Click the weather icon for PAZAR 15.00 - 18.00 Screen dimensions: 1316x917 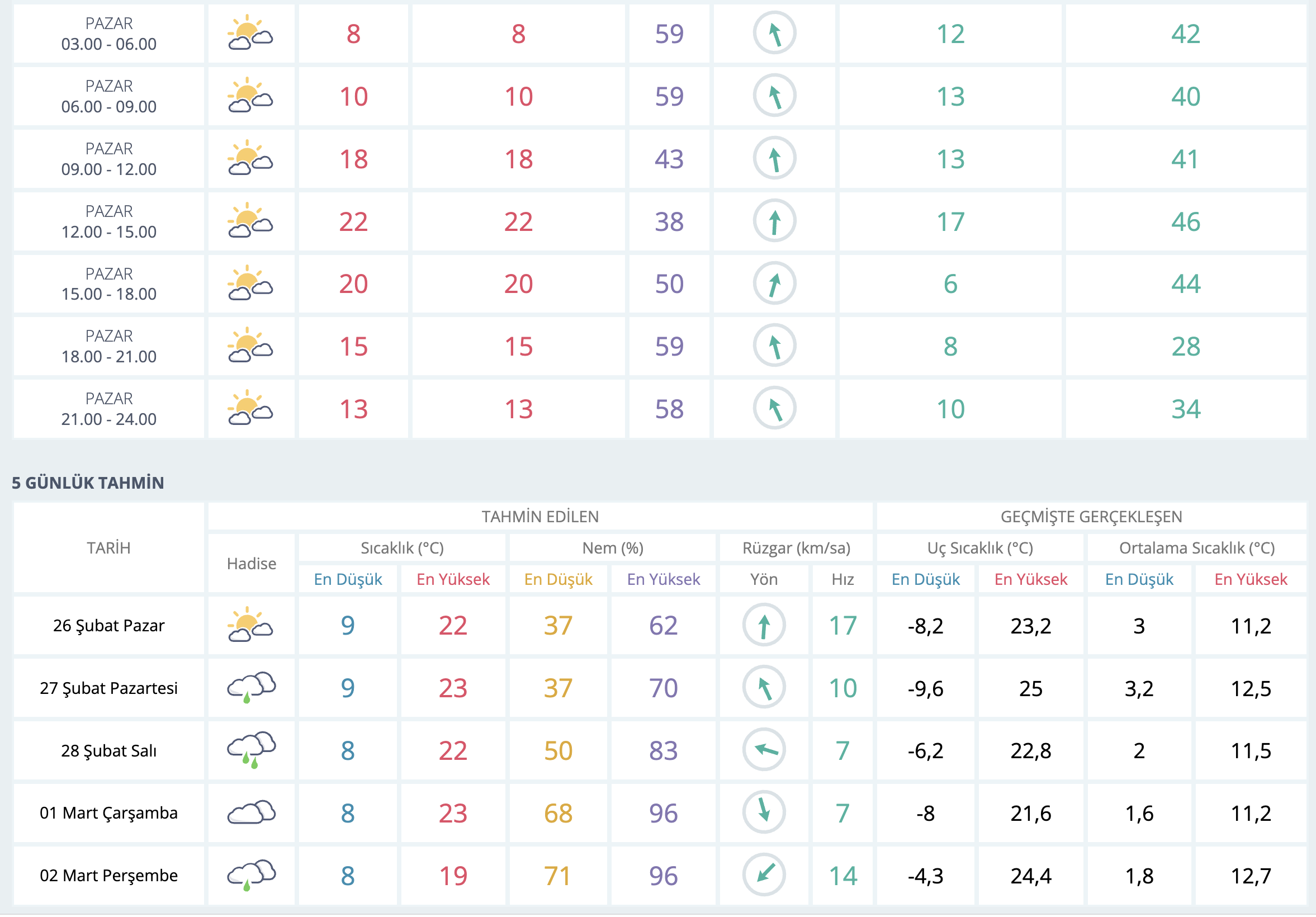250,283
